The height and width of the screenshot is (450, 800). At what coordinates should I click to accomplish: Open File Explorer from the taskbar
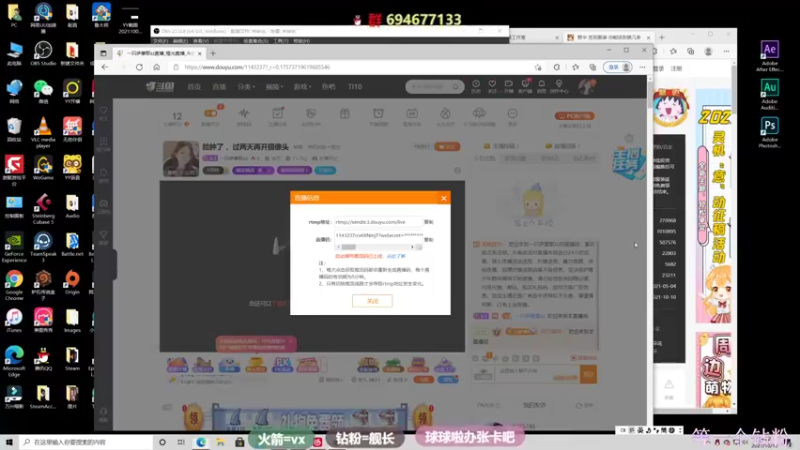click(220, 442)
